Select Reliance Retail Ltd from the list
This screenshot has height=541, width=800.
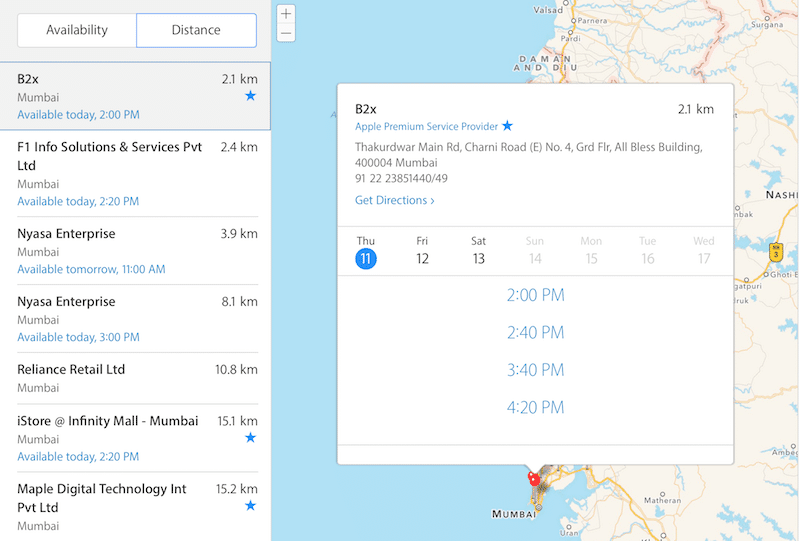coord(71,369)
